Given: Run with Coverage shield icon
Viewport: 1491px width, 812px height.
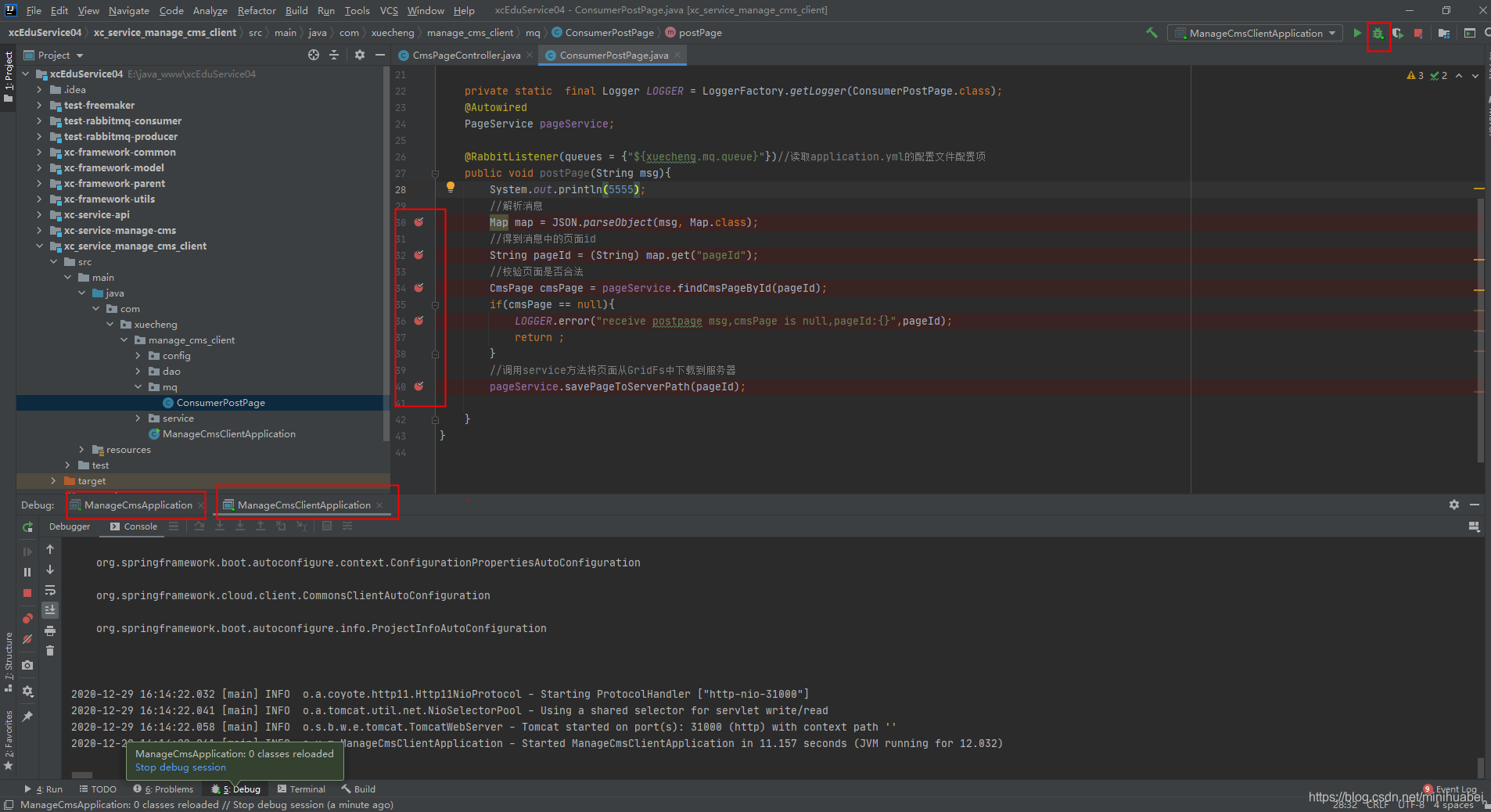Looking at the screenshot, I should tap(1398, 33).
